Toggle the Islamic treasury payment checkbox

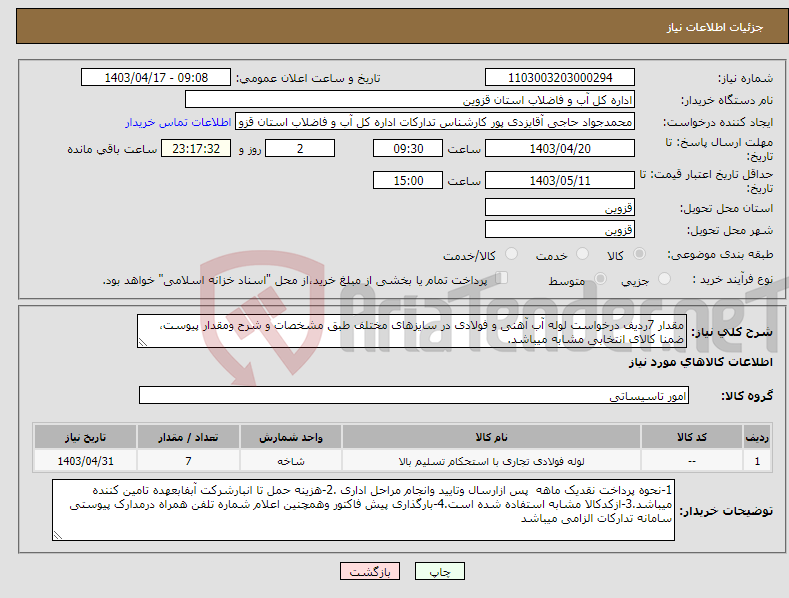502,277
